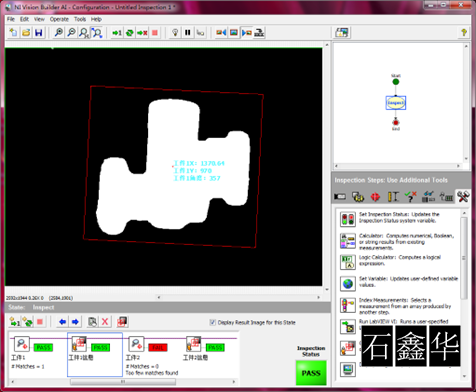This screenshot has width=476, height=392.
Task: Click the red Stop inspection toolbar icon
Action: tap(155, 33)
